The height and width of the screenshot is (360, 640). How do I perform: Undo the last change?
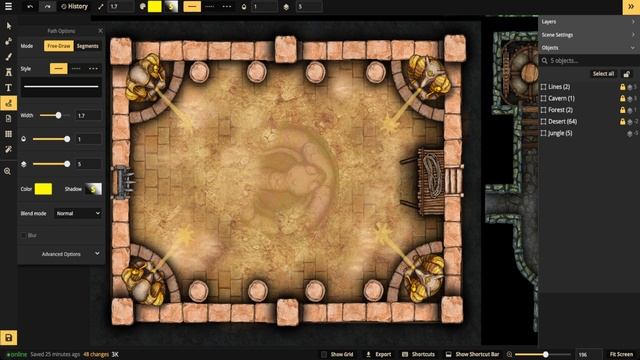click(30, 7)
